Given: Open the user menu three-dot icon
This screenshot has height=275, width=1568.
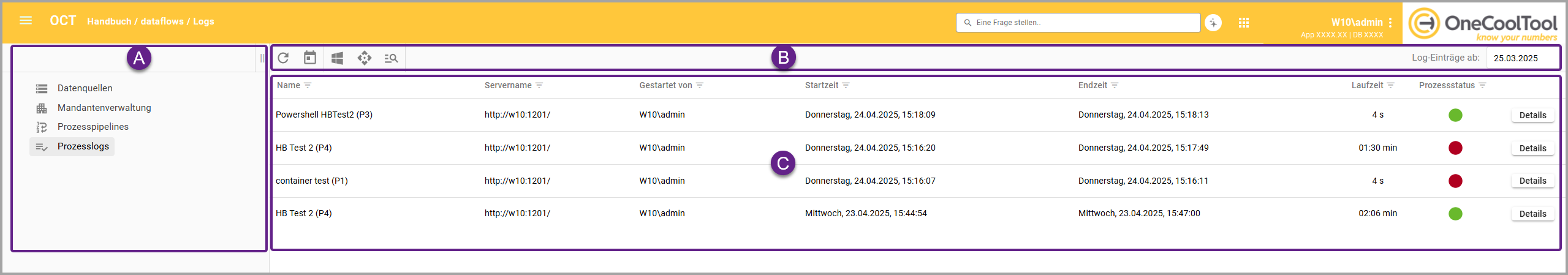Looking at the screenshot, I should tap(1390, 23).
